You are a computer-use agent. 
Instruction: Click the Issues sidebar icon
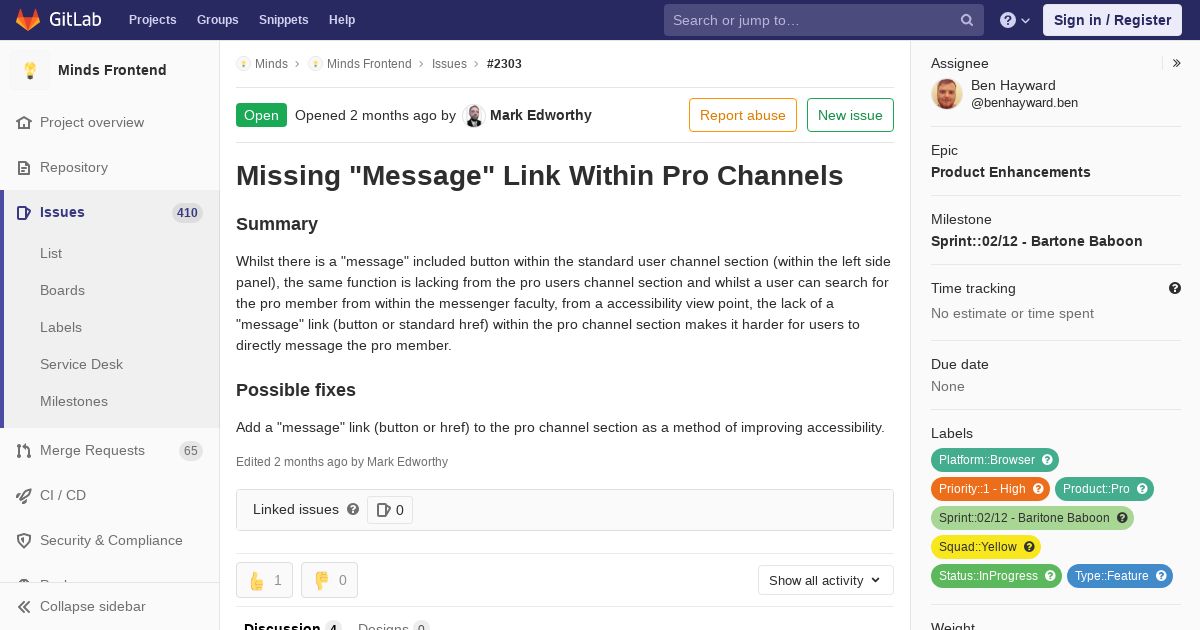24,212
